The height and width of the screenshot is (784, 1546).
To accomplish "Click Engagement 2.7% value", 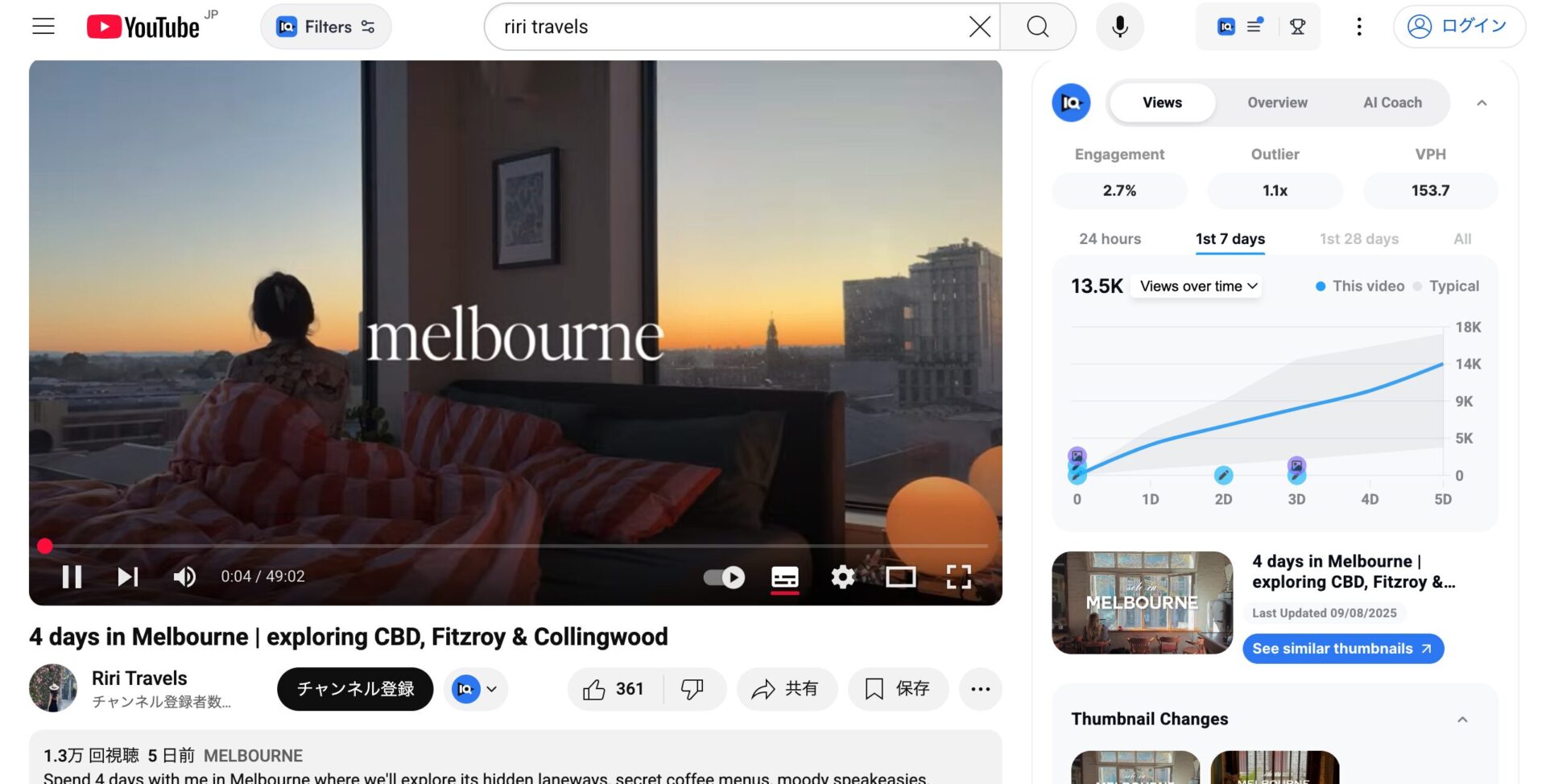I will 1119,191.
